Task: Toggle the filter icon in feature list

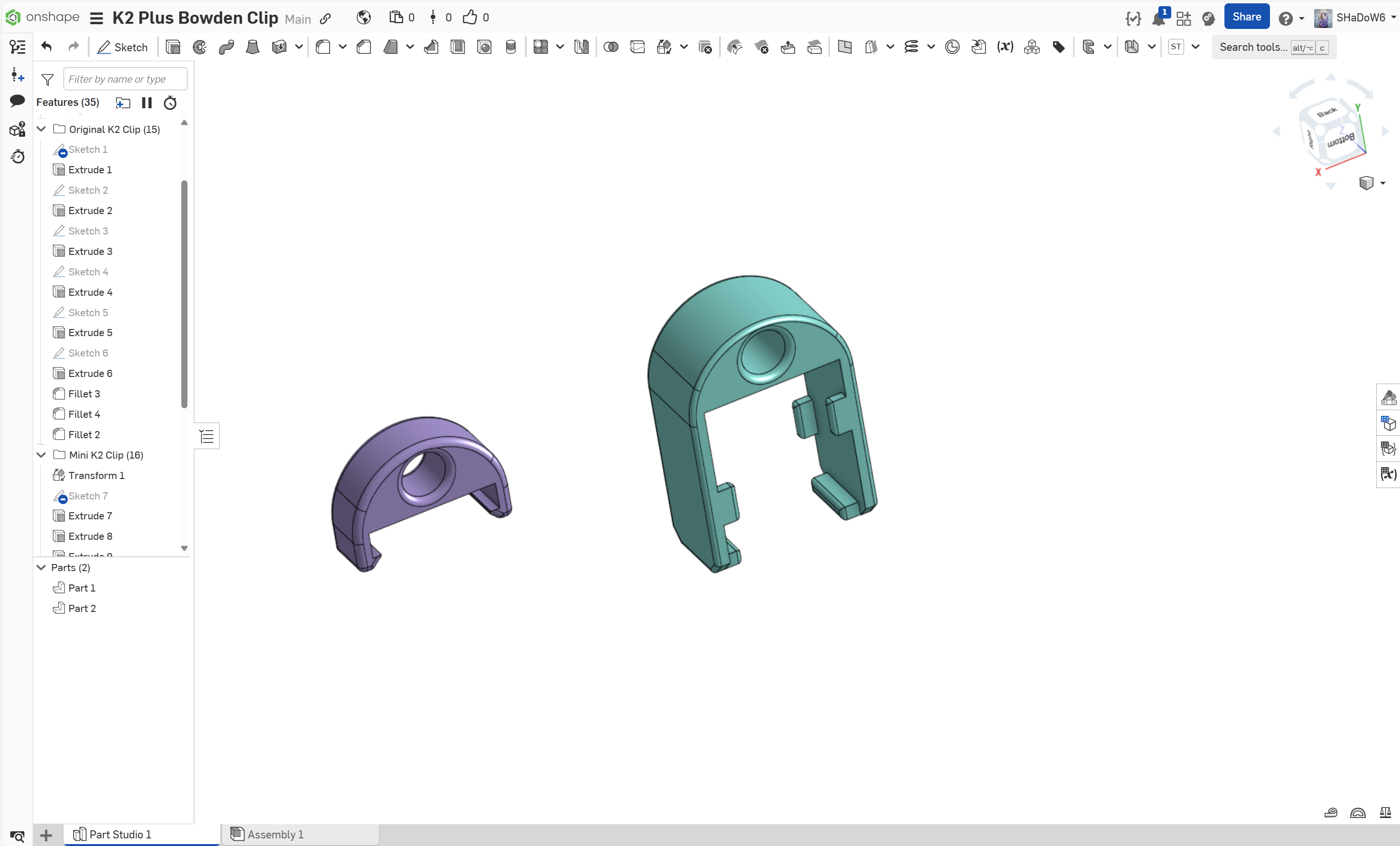Action: (48, 80)
